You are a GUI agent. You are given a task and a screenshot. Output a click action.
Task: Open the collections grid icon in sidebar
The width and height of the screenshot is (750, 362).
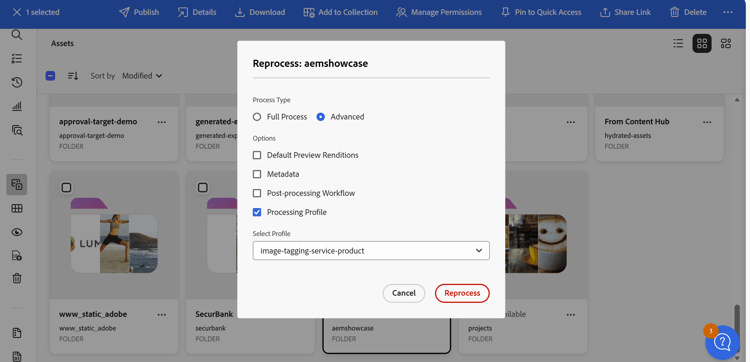tap(17, 208)
